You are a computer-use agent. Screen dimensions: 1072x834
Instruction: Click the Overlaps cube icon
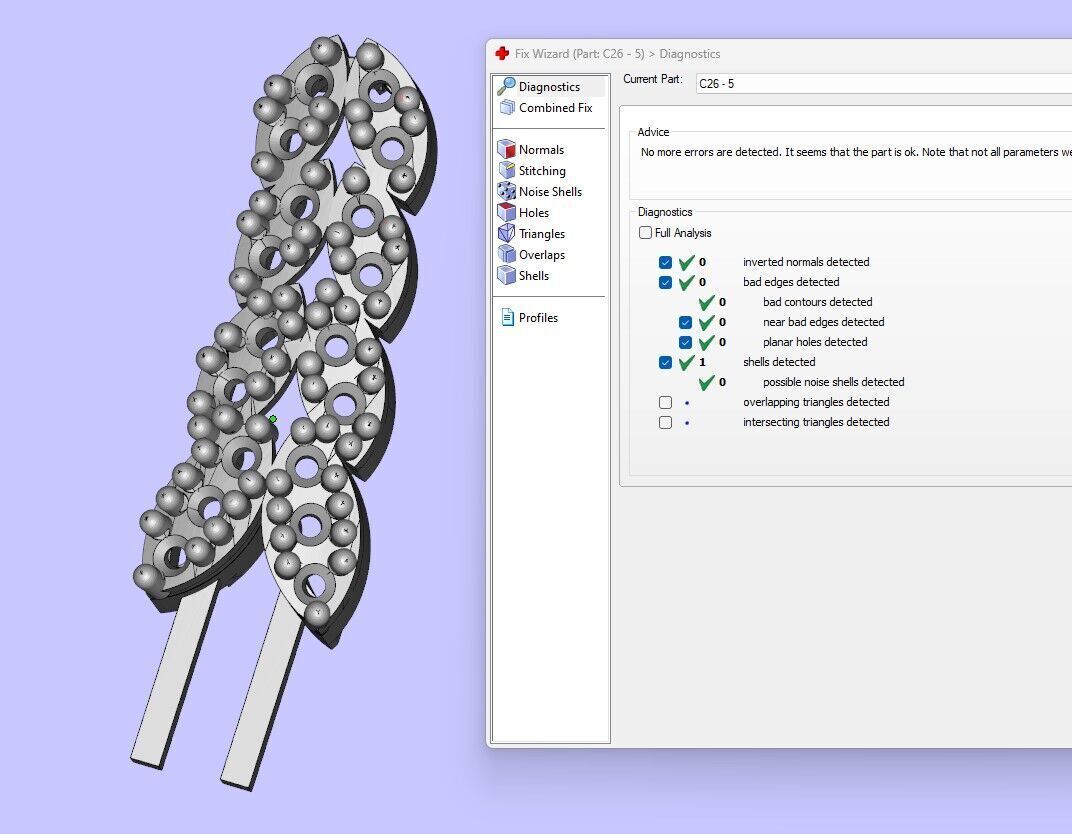[506, 254]
